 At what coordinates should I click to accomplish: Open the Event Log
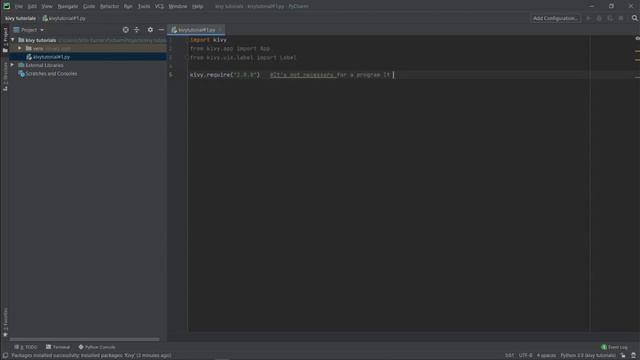click(x=615, y=347)
